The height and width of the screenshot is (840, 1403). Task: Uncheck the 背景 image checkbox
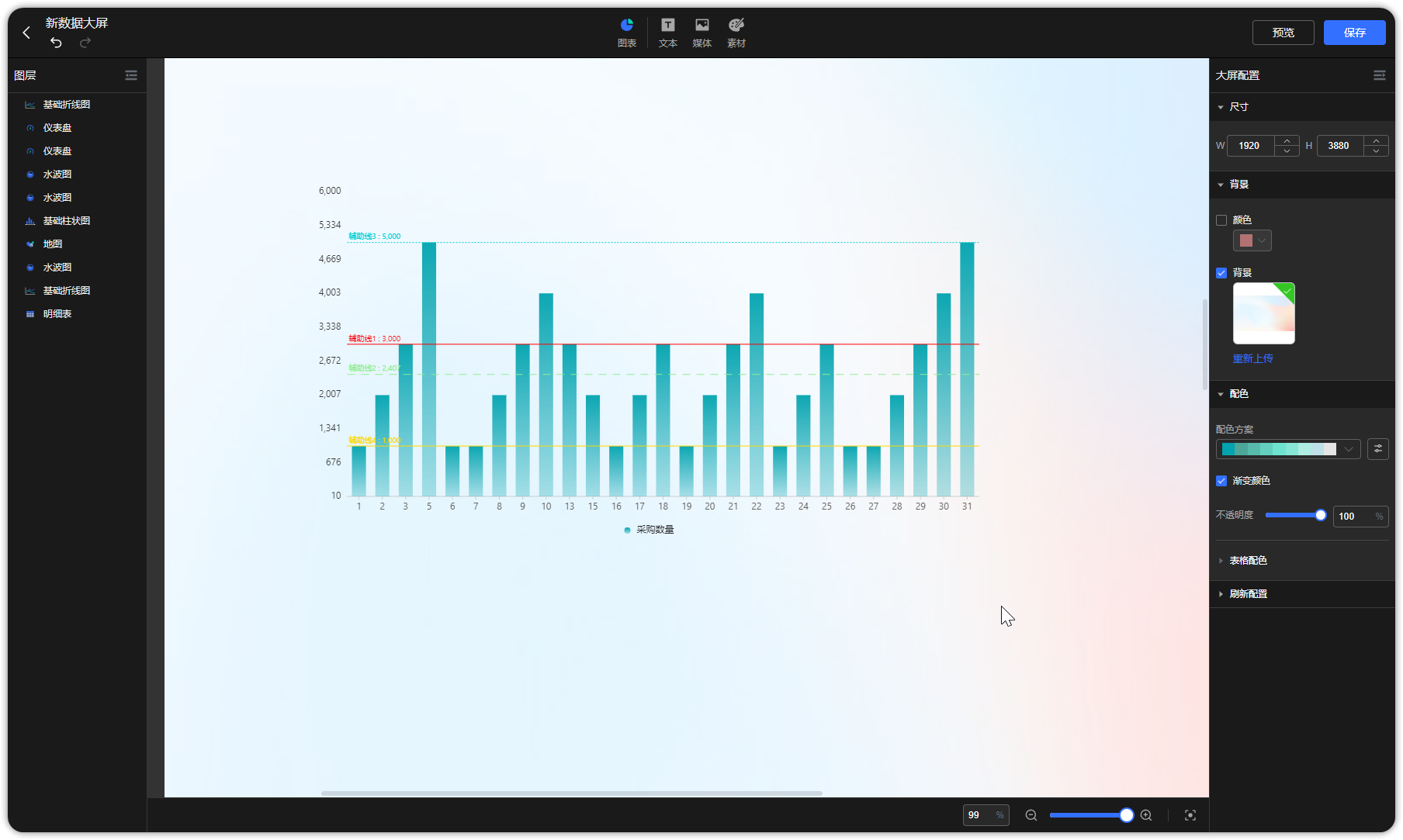click(x=1221, y=273)
